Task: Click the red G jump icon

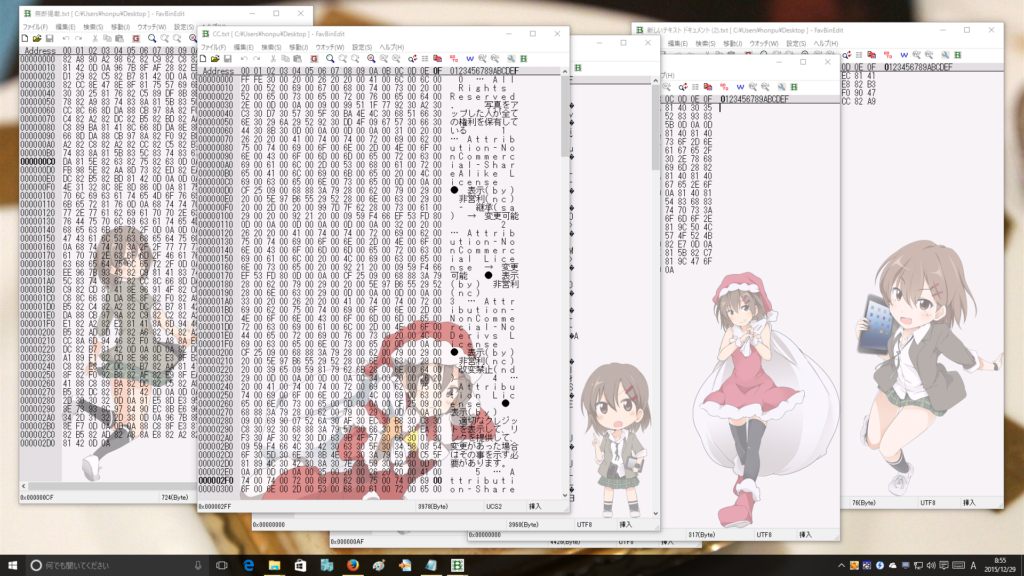Action: (x=313, y=58)
